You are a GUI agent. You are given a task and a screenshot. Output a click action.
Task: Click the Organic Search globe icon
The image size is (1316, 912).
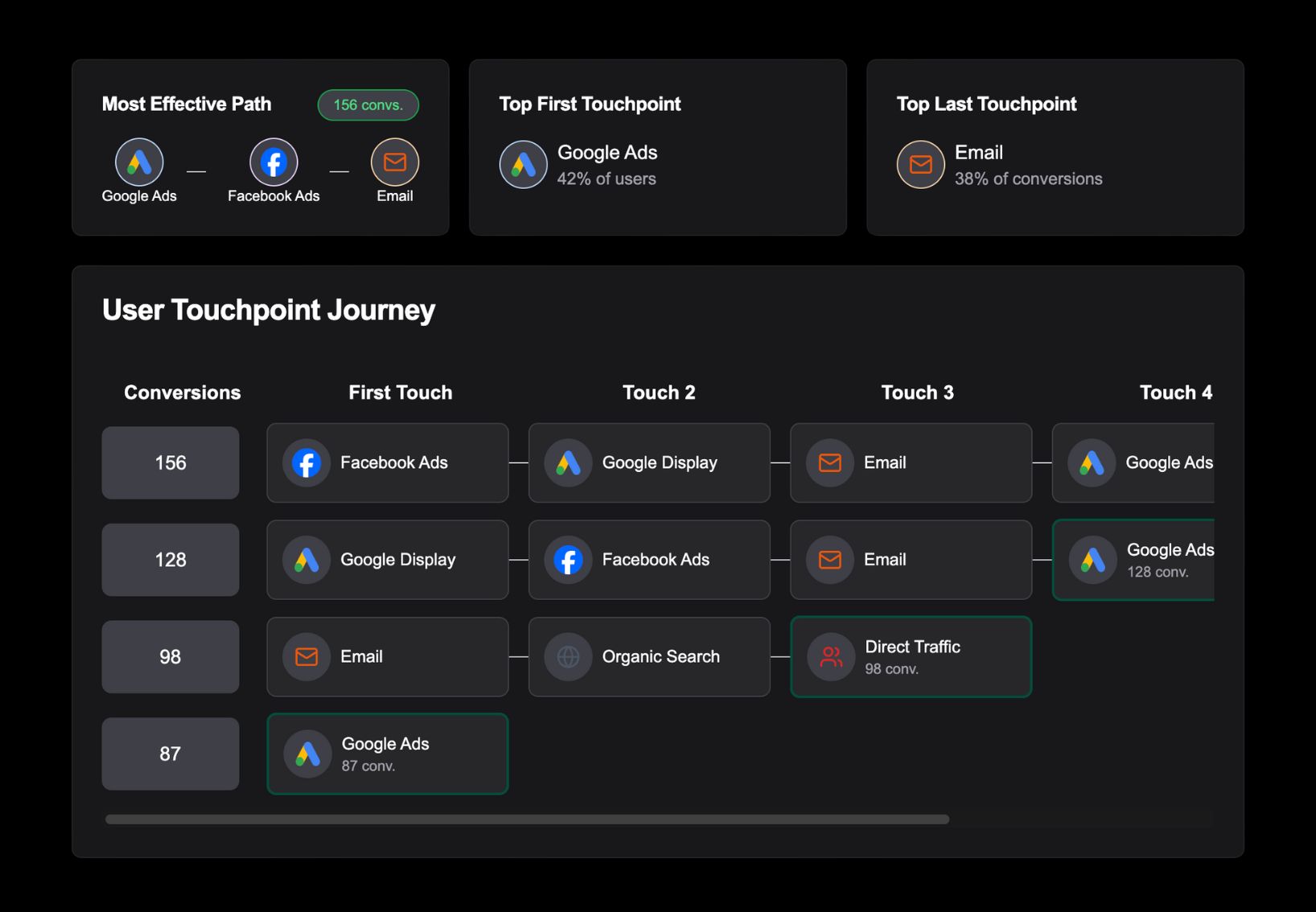coord(568,657)
